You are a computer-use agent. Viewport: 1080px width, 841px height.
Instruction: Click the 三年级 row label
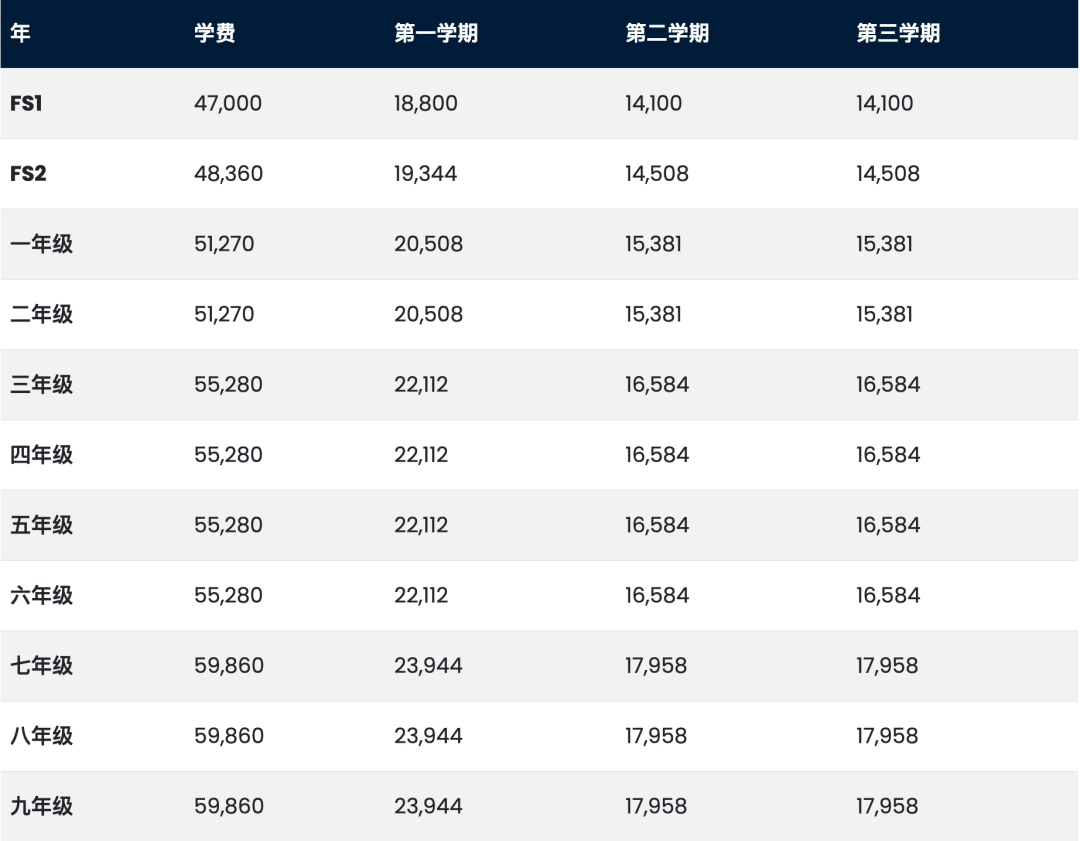coord(41,385)
